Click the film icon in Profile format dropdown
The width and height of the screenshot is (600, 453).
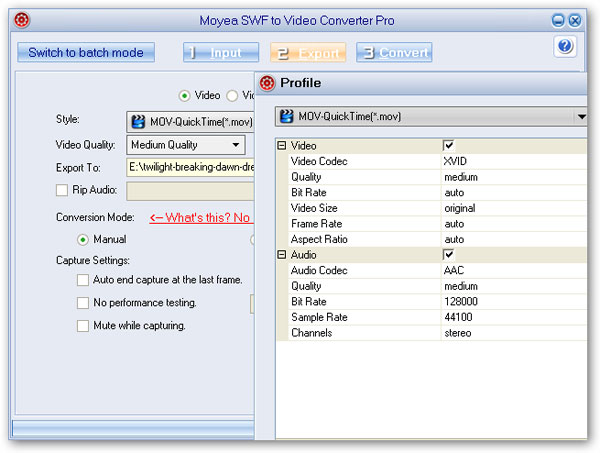tap(287, 116)
